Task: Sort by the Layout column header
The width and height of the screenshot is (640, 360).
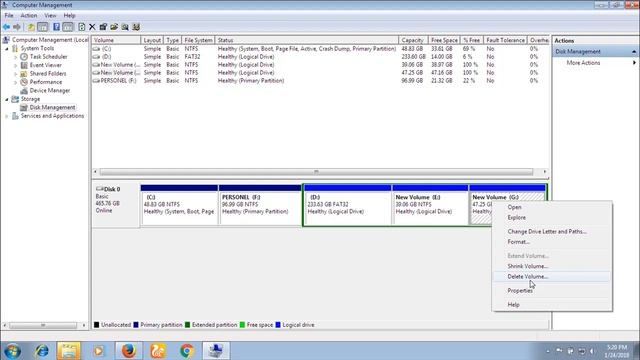Action: (x=152, y=40)
